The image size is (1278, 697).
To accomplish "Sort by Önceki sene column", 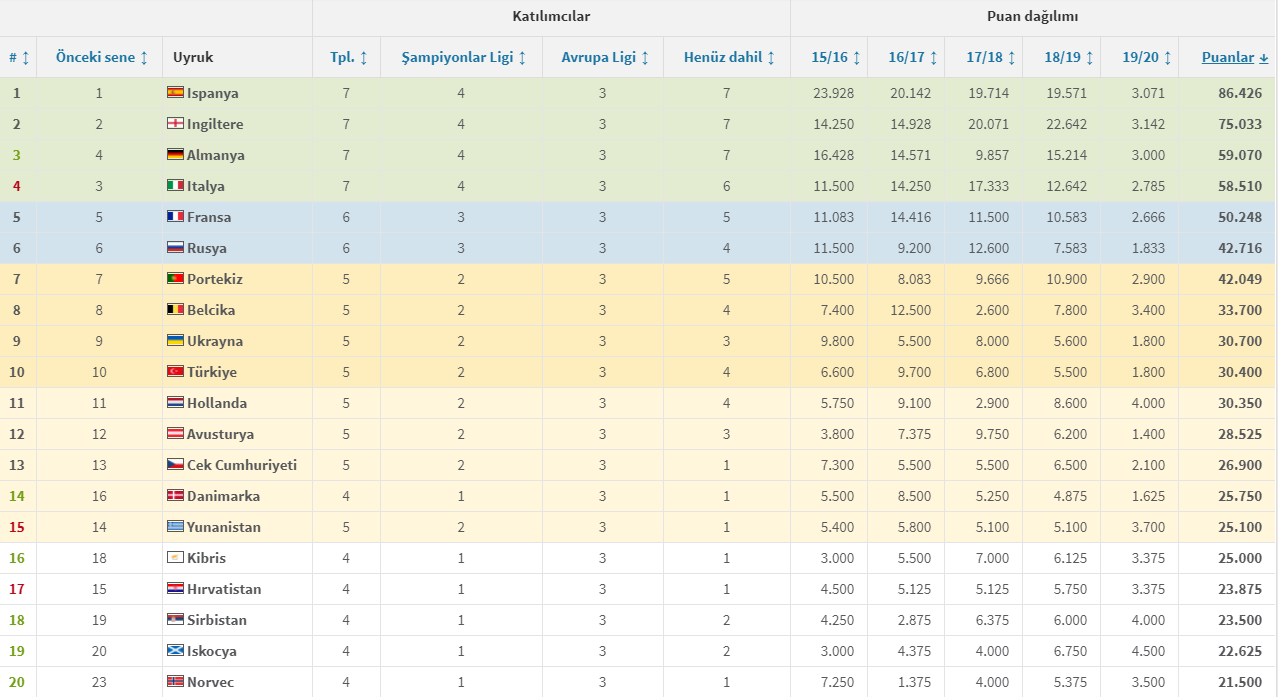I will [102, 58].
